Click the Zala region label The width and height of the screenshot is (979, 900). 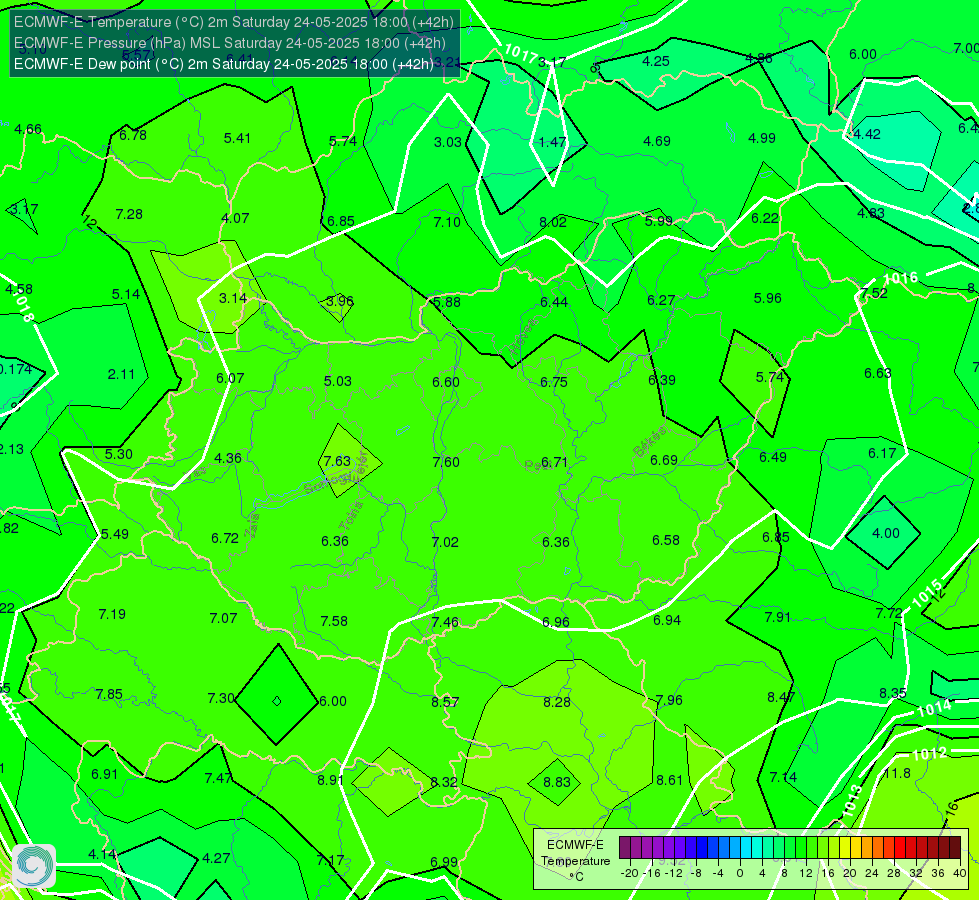point(252,526)
